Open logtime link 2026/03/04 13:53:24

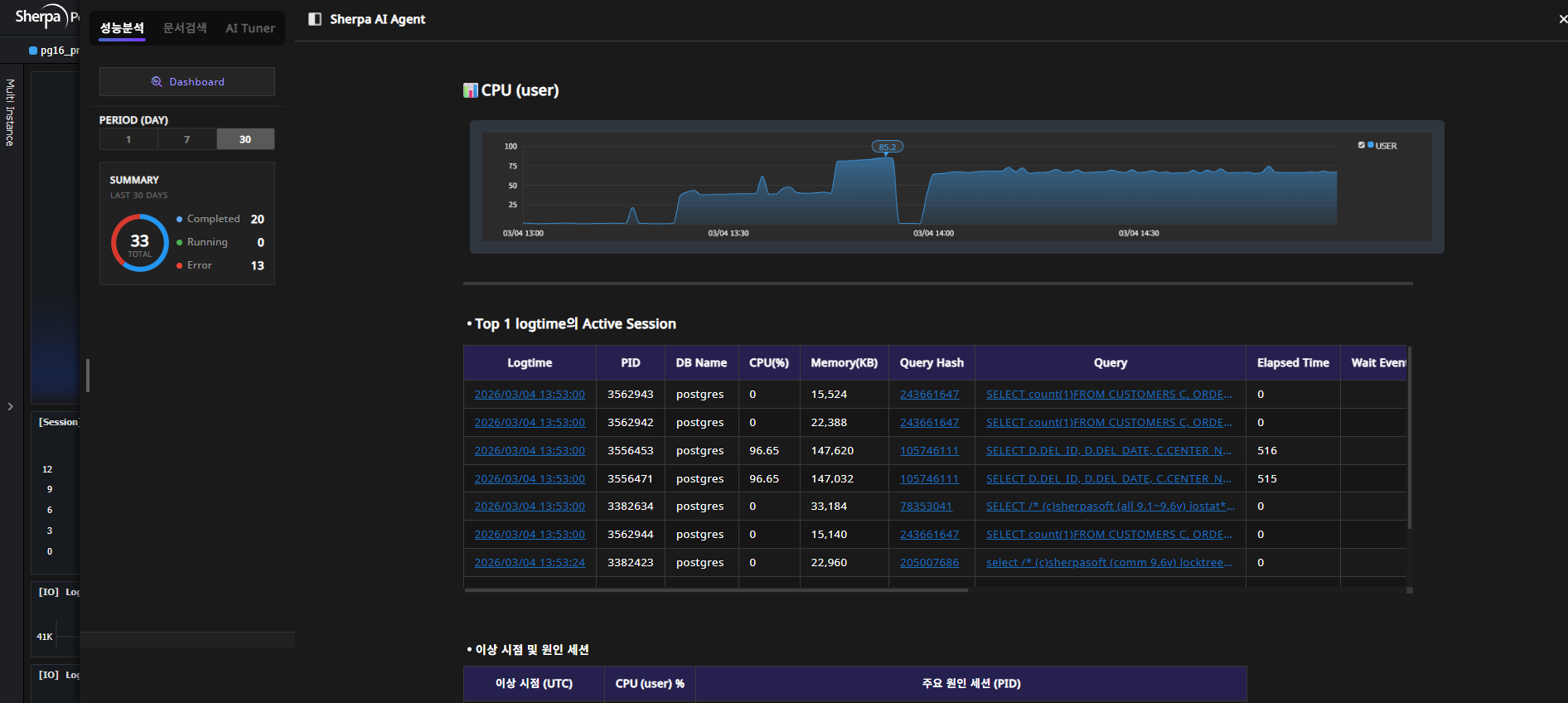pyautogui.click(x=530, y=563)
